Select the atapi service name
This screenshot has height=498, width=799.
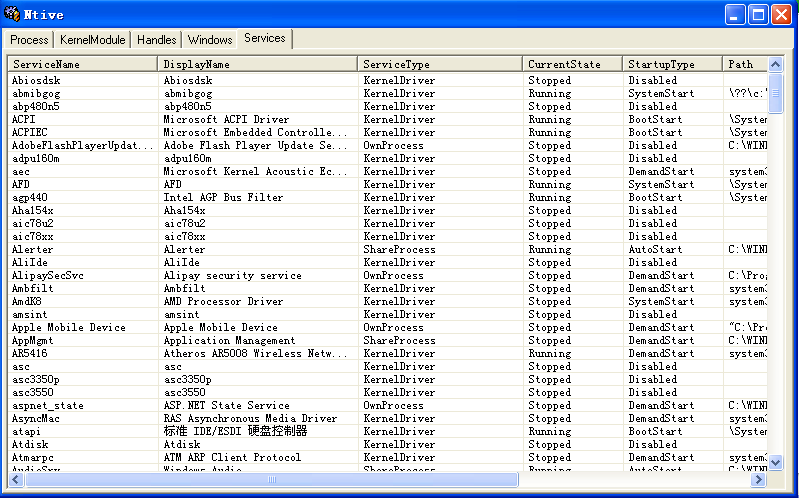coord(26,431)
